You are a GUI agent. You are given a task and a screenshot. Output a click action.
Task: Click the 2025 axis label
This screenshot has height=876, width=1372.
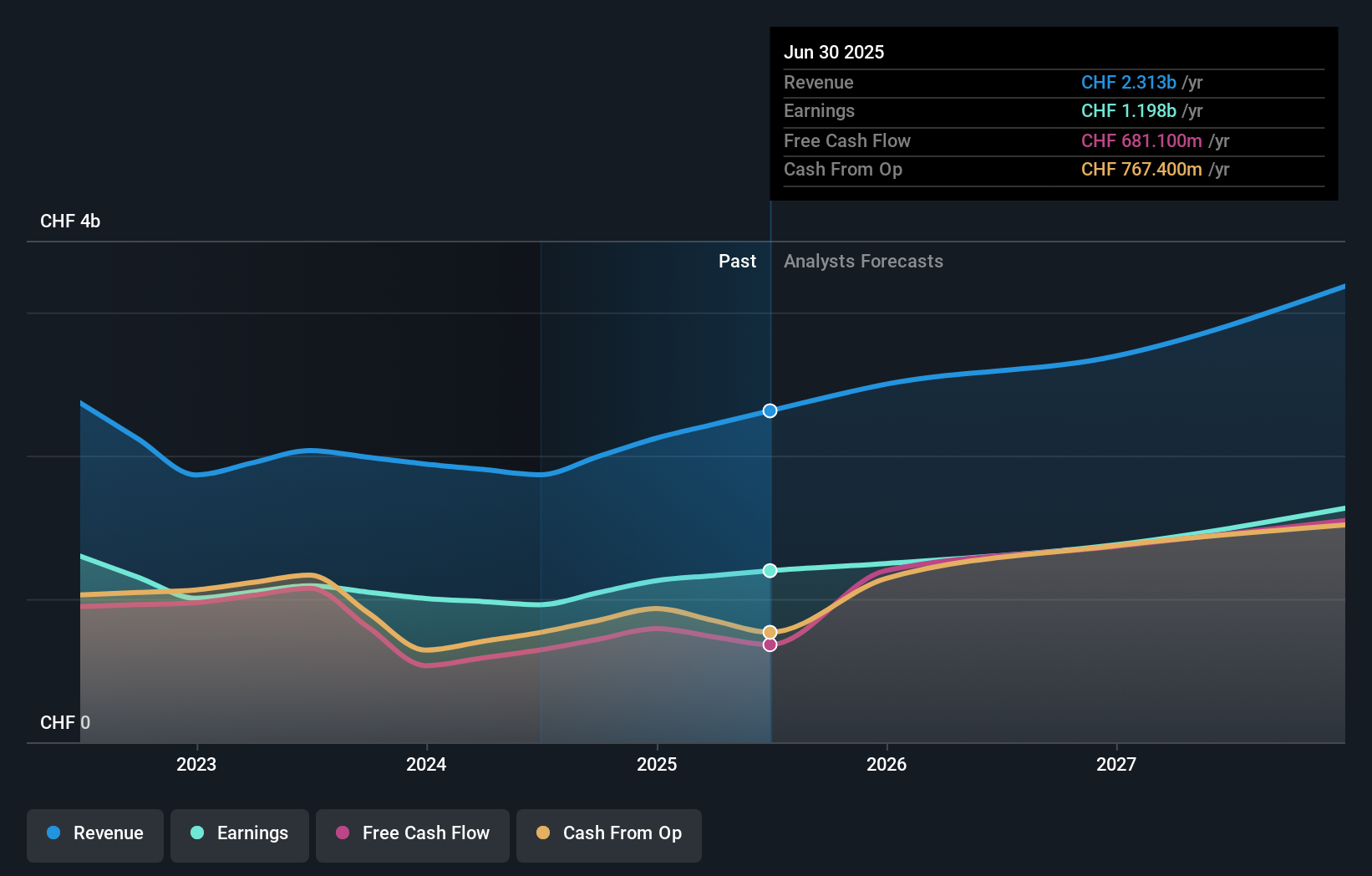[657, 763]
